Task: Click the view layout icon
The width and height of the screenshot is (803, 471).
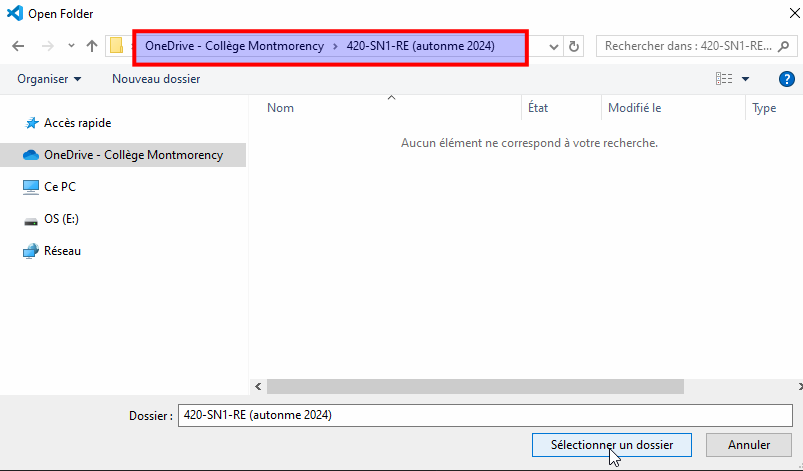Action: 724,78
